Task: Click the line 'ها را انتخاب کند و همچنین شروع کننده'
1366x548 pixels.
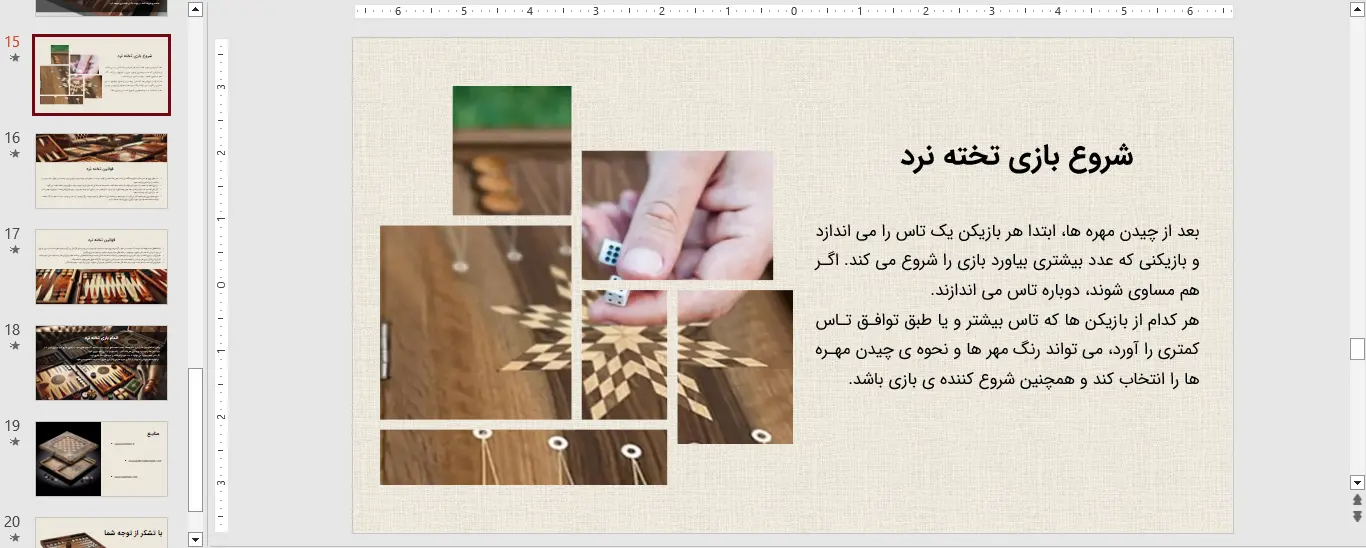Action: [1023, 380]
